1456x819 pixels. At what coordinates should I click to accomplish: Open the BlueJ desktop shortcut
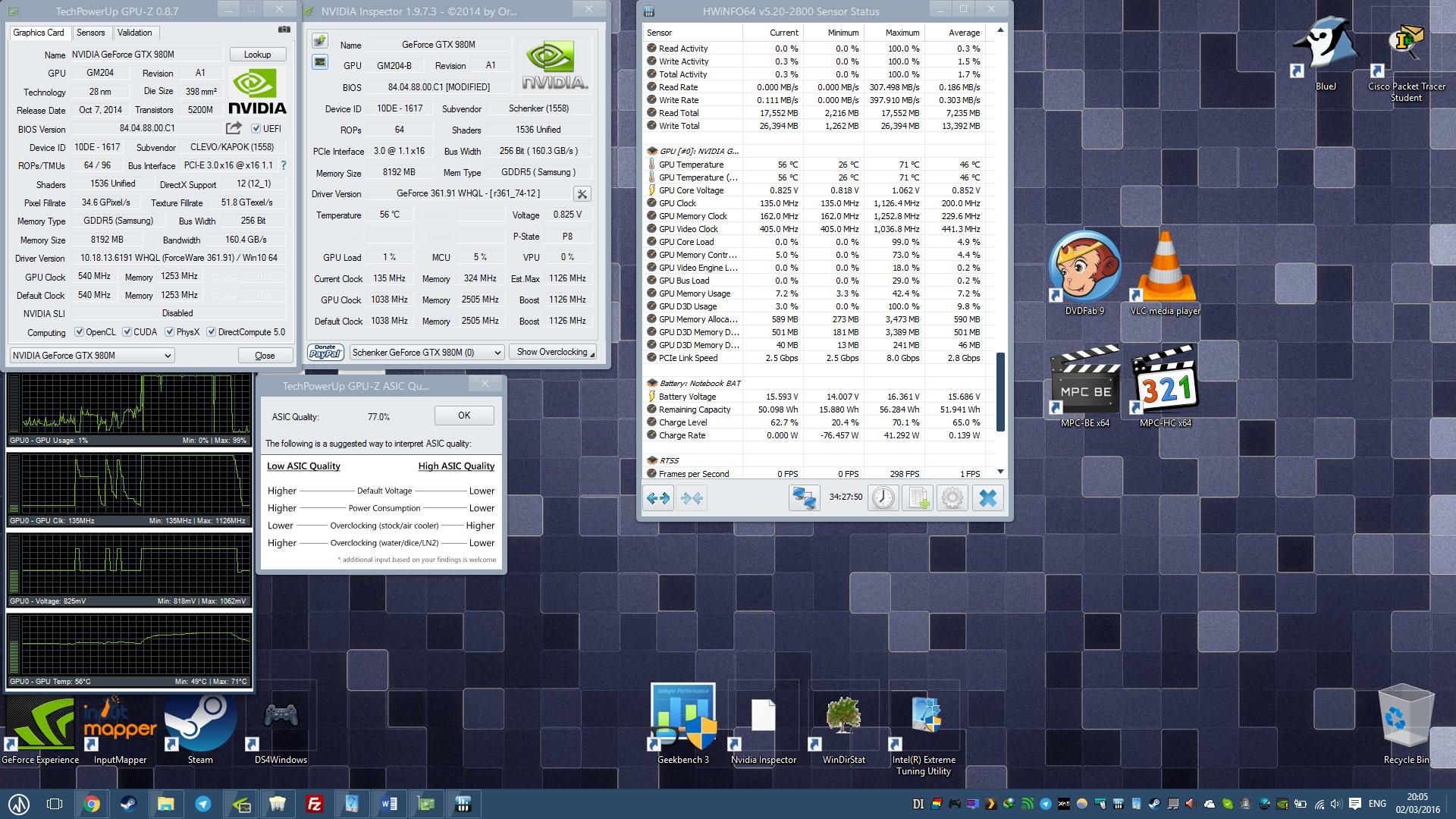[1325, 53]
